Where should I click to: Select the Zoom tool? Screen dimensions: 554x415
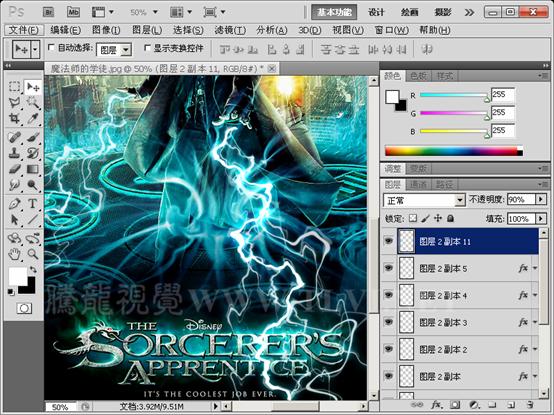click(x=33, y=254)
